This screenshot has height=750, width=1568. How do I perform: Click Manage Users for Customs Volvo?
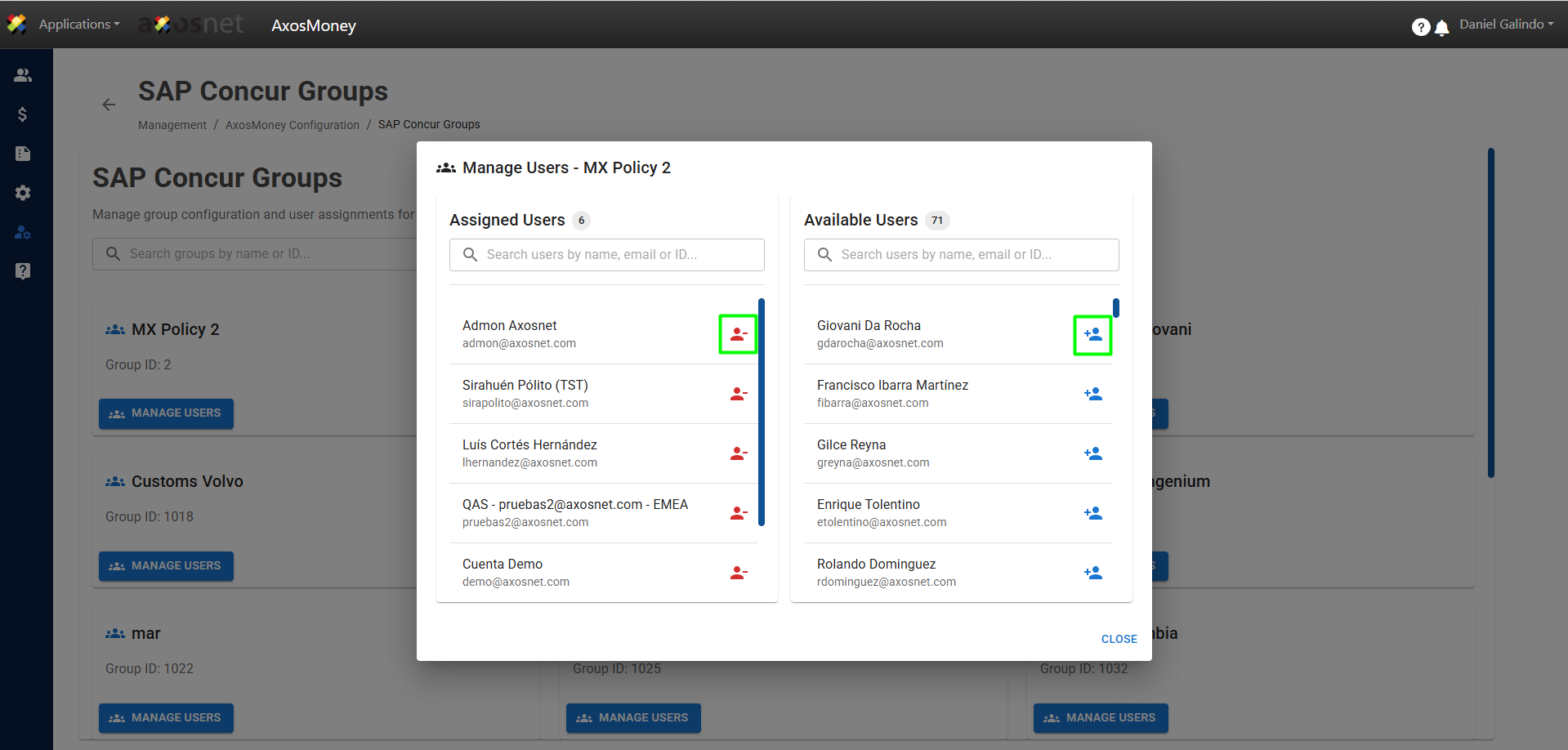[166, 565]
